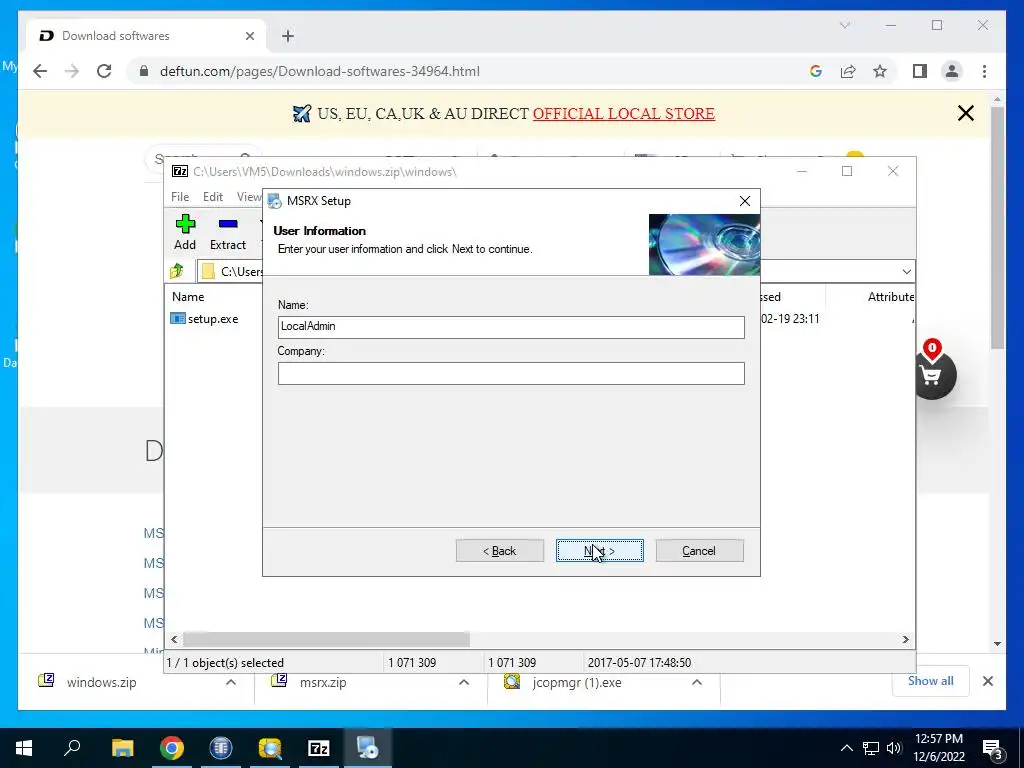Expand options for jcopmgr (1).exe download
Screen dimensions: 1024x768
point(697,682)
